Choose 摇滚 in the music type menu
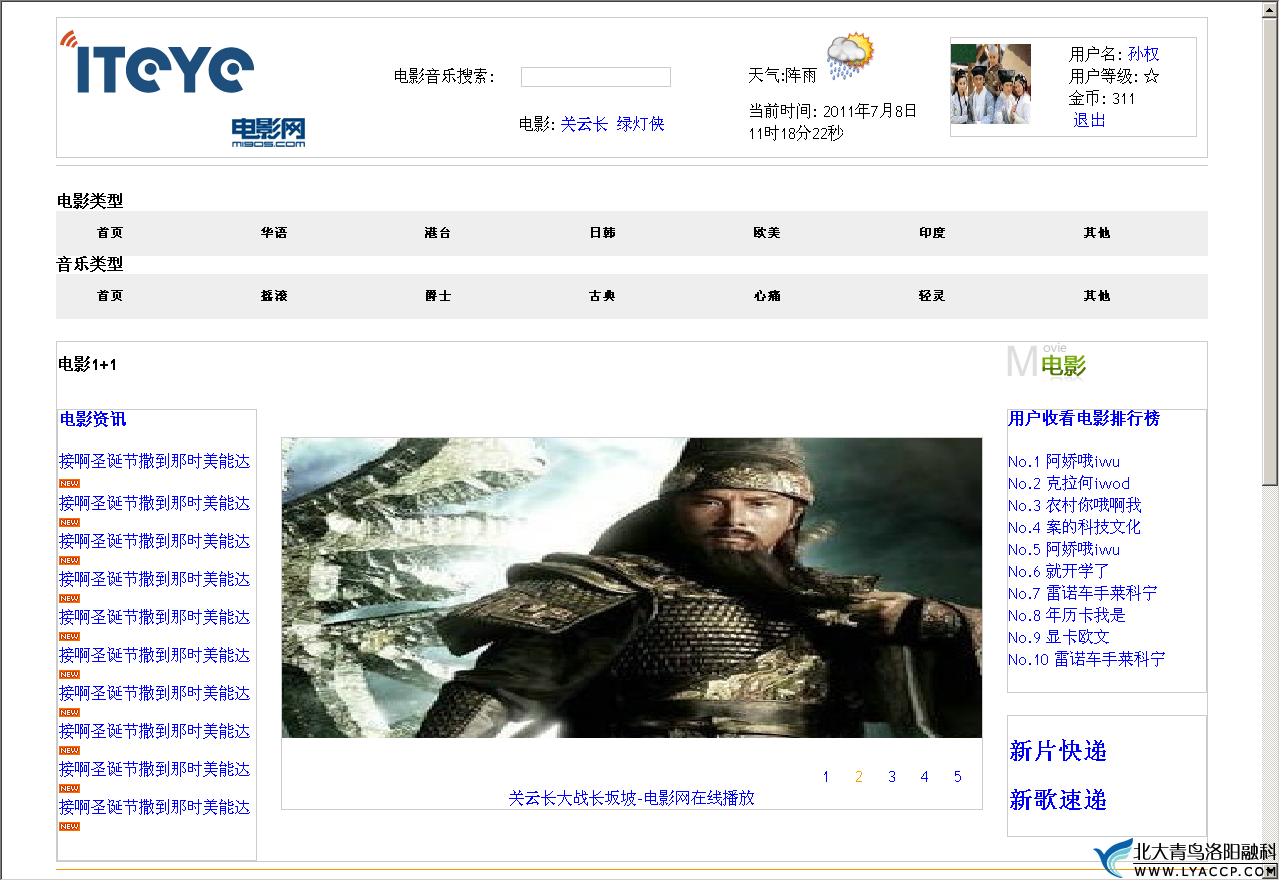Viewport: 1280px width, 881px height. 274,296
